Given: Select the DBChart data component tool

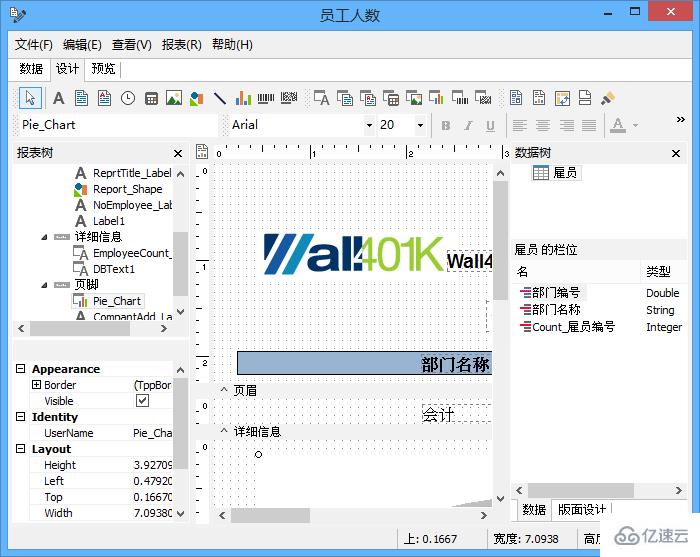Looking at the screenshot, I should 437,98.
